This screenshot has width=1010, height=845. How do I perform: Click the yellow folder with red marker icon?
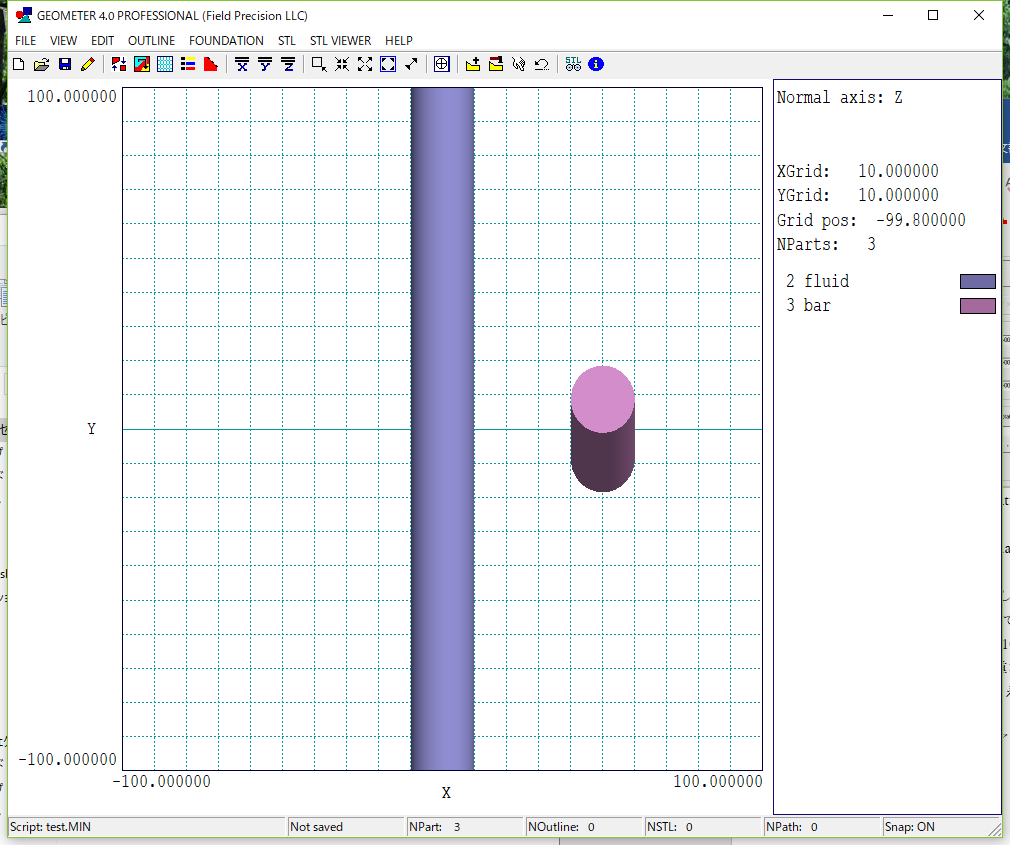496,64
